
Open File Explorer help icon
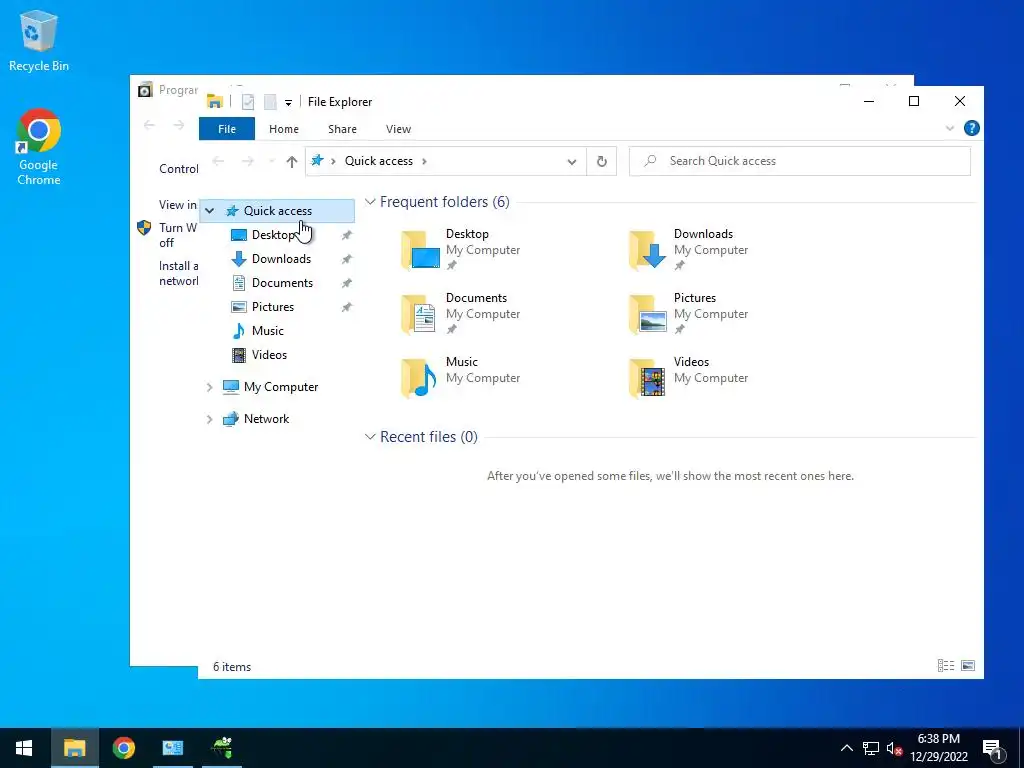click(x=971, y=128)
